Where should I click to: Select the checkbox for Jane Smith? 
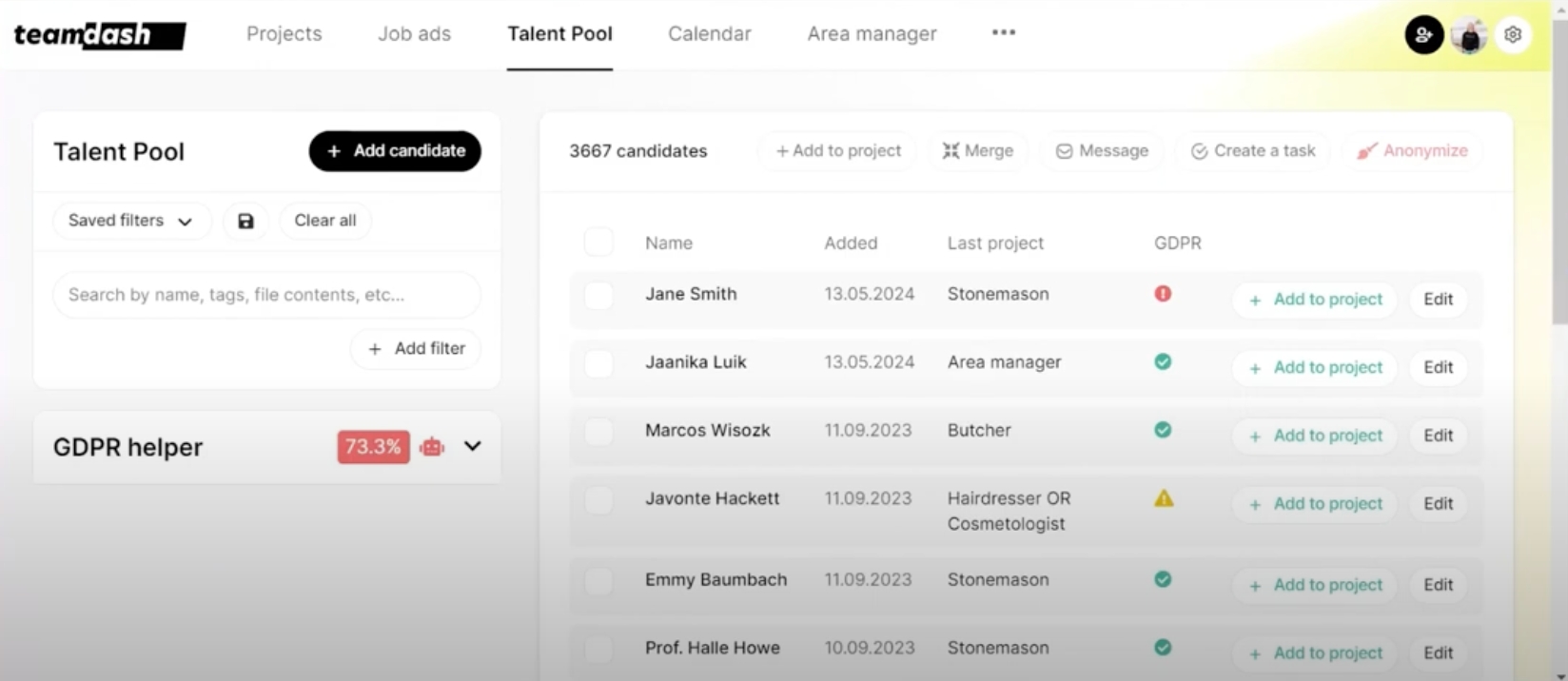pos(598,295)
